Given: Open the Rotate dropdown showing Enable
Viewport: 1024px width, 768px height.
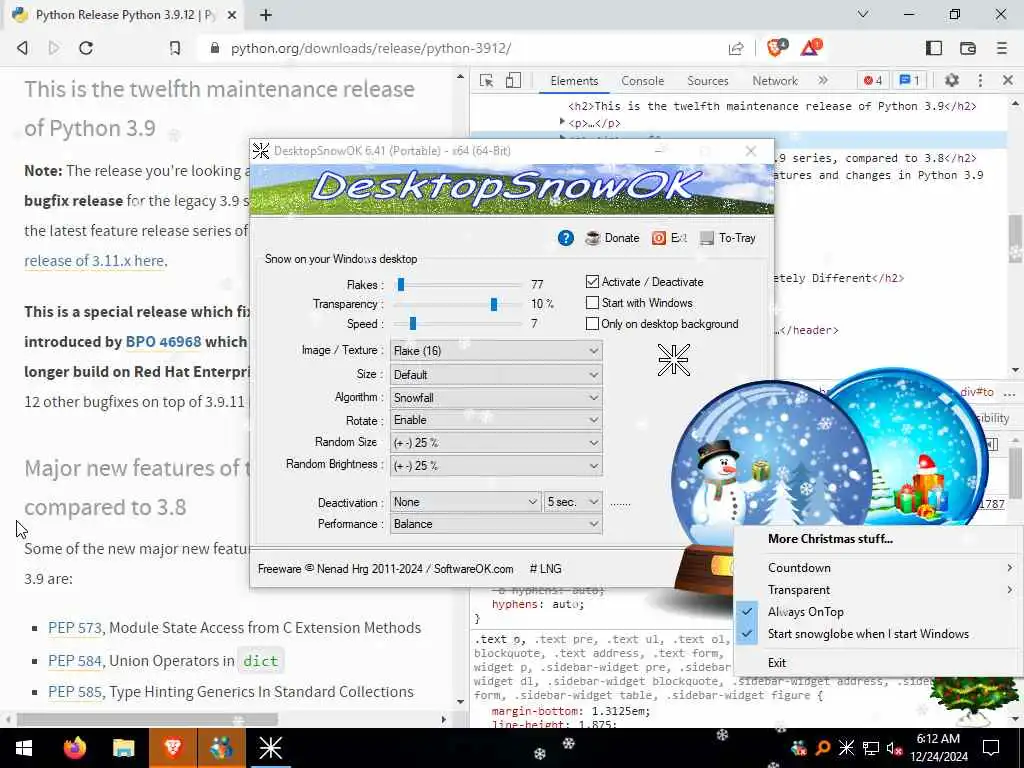Looking at the screenshot, I should [496, 420].
